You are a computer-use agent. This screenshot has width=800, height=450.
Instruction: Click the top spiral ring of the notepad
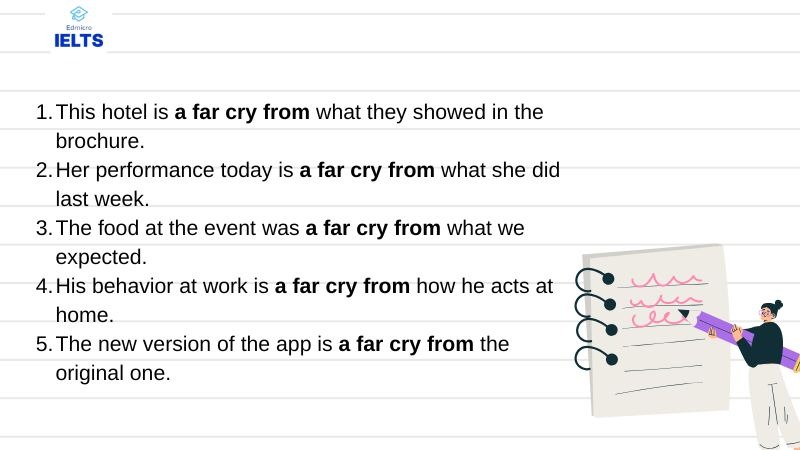[x=594, y=277]
